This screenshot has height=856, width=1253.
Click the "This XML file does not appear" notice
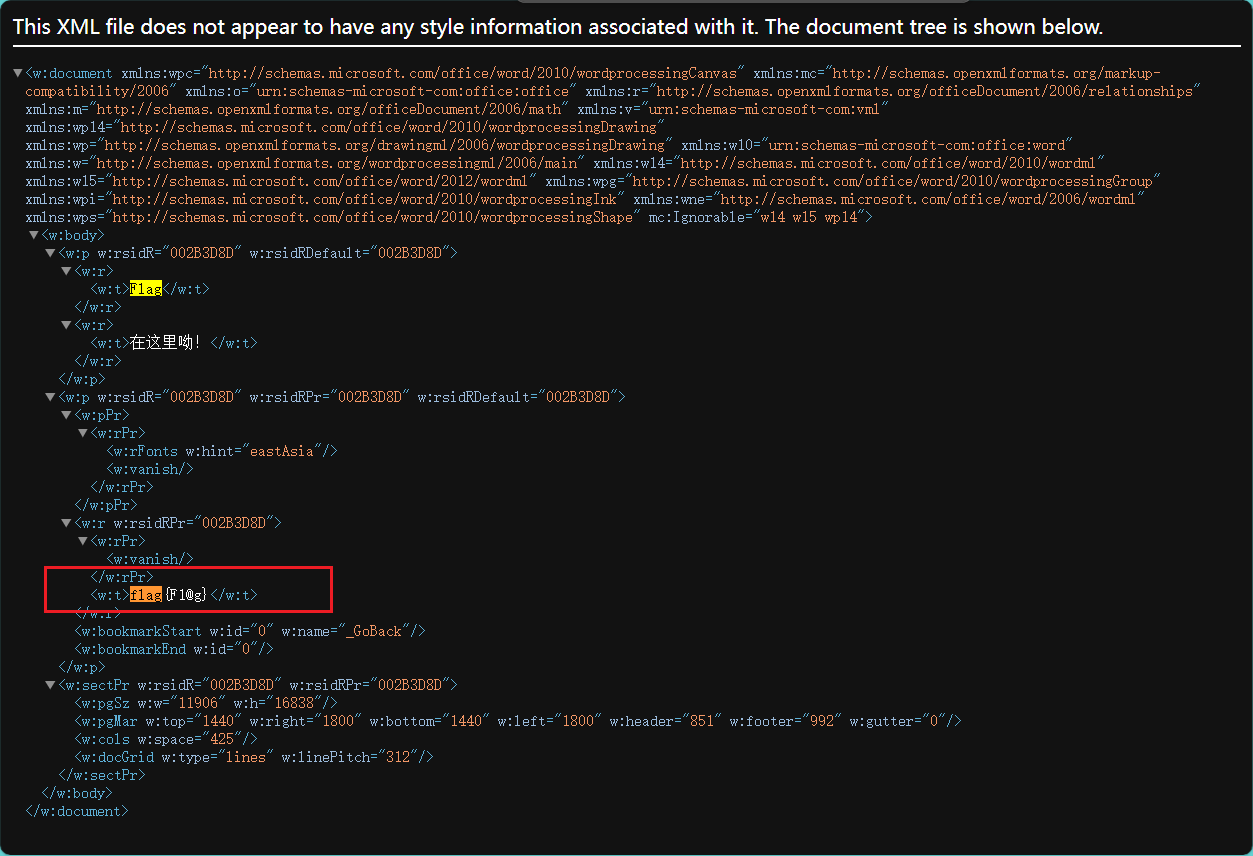click(x=558, y=27)
